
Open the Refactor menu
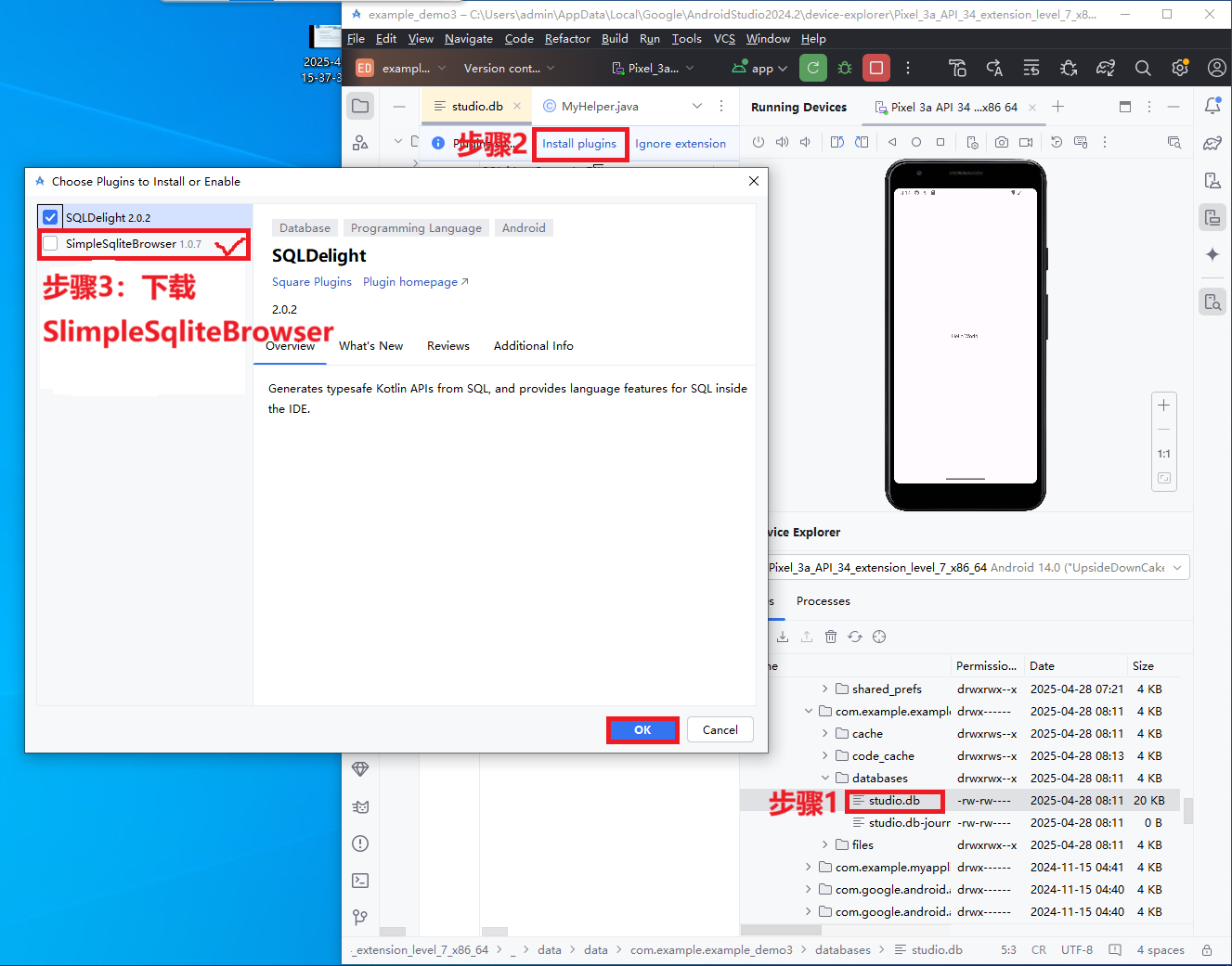click(x=567, y=38)
